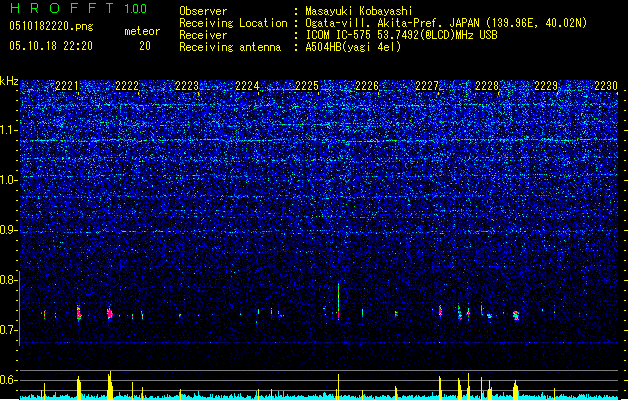Screen dimensions: 629x400
Task: Click the 1.0 kHz axis label
Action: pyautogui.click(x=9, y=180)
